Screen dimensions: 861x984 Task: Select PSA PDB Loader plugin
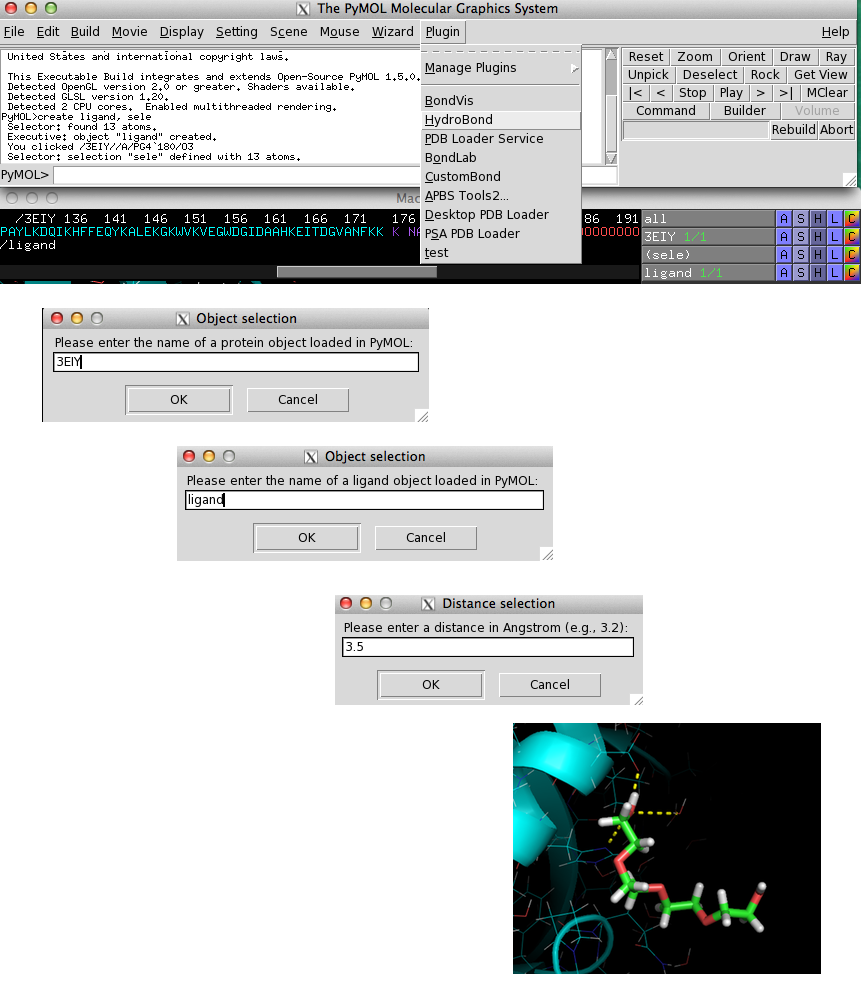coord(500,233)
